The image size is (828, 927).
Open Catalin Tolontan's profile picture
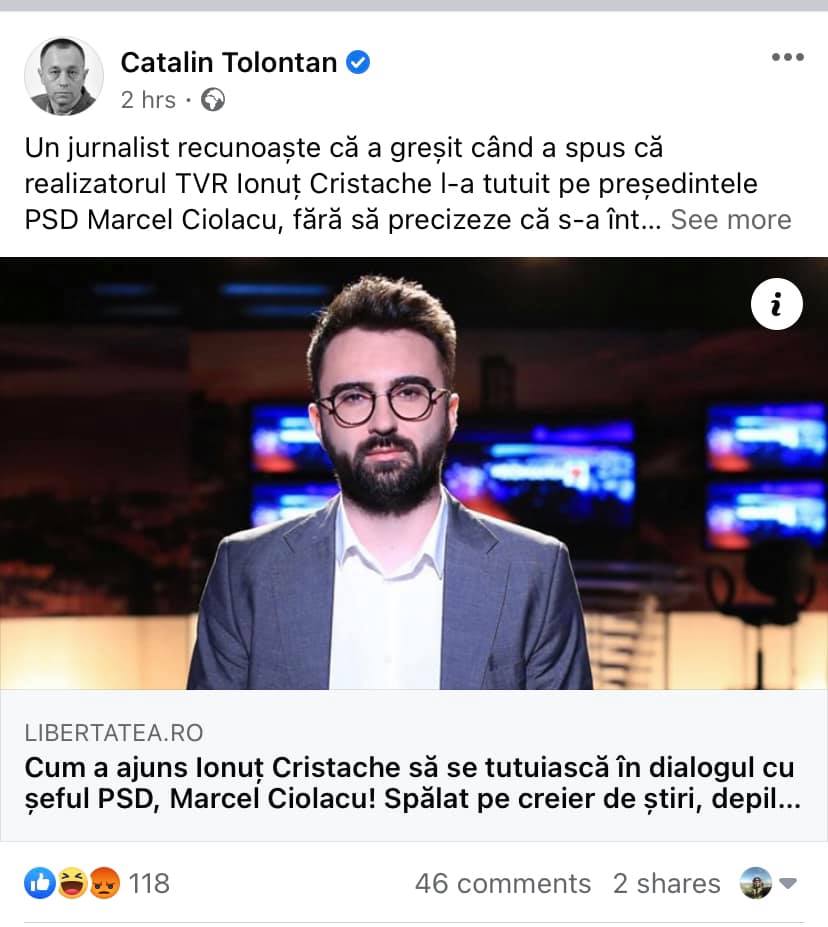[64, 76]
